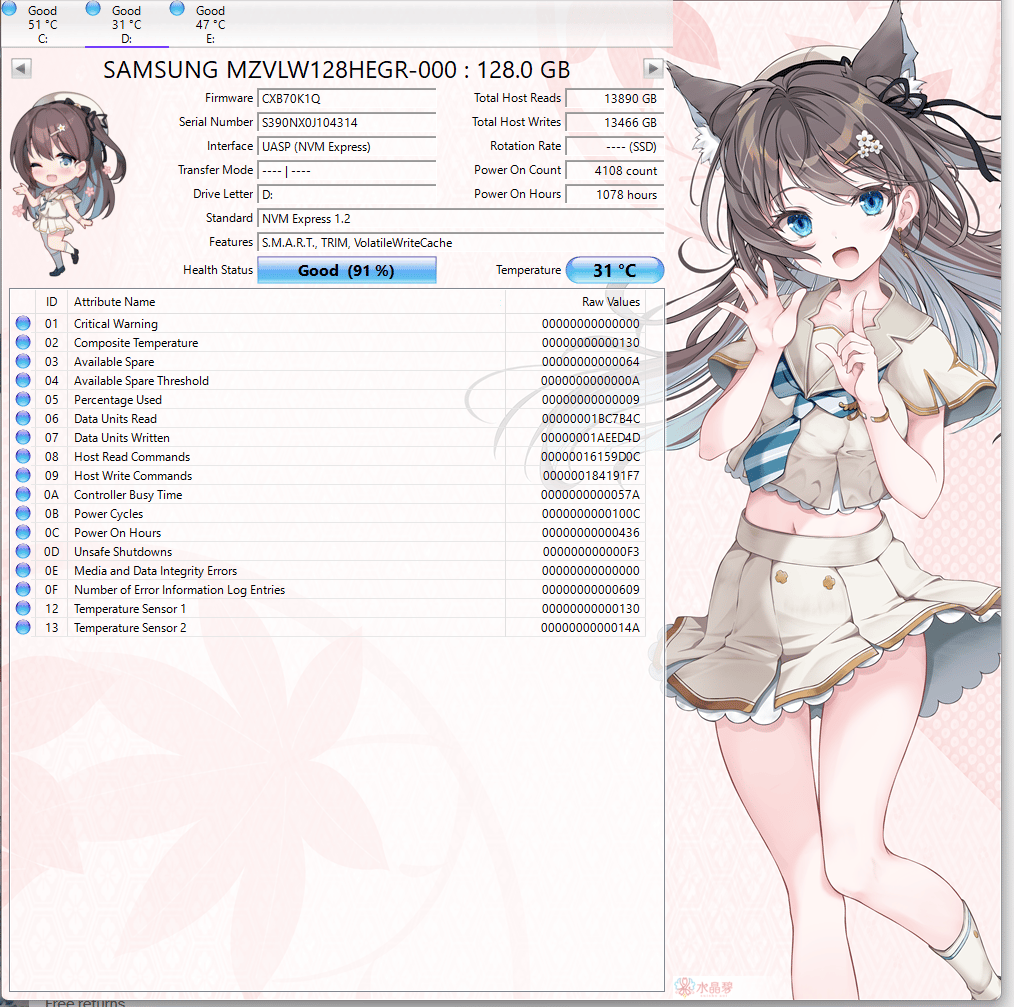Click status orb for Data Units Written row
Screen dimensions: 1014x1007
pos(23,437)
